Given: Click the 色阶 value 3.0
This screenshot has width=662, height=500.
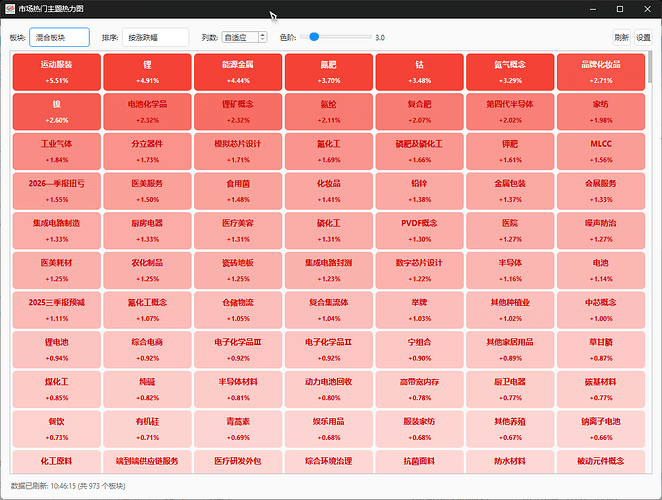Looking at the screenshot, I should 380,38.
